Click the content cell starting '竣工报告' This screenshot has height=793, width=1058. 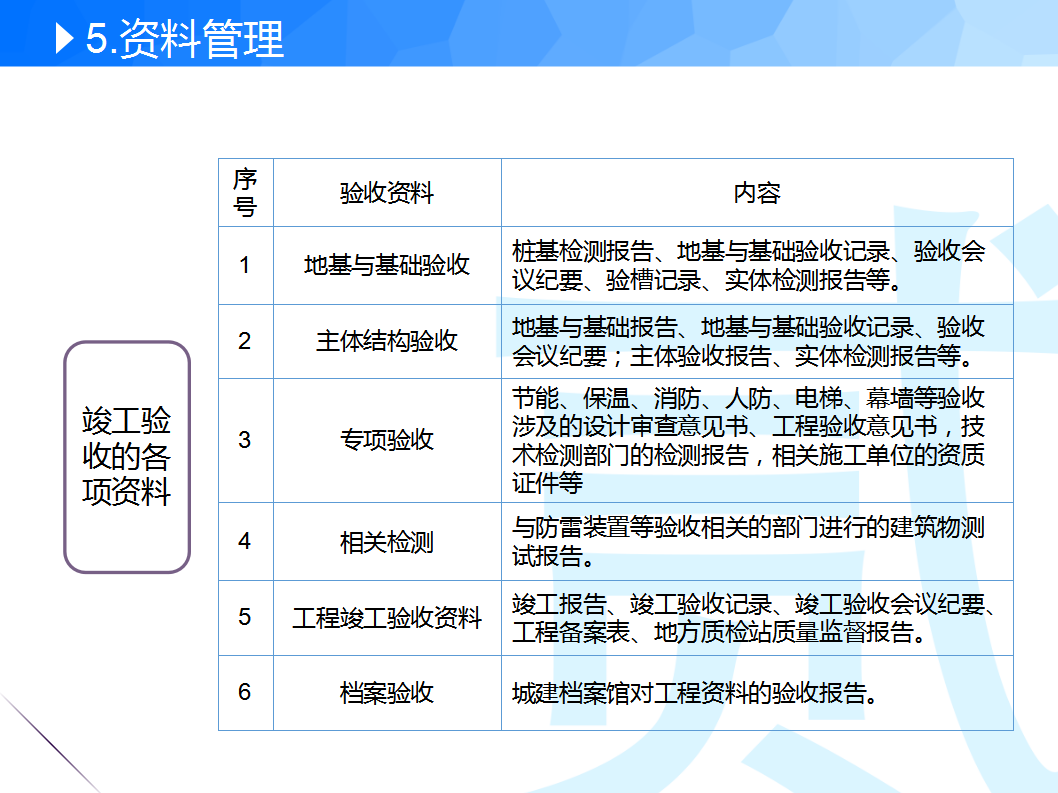point(757,618)
